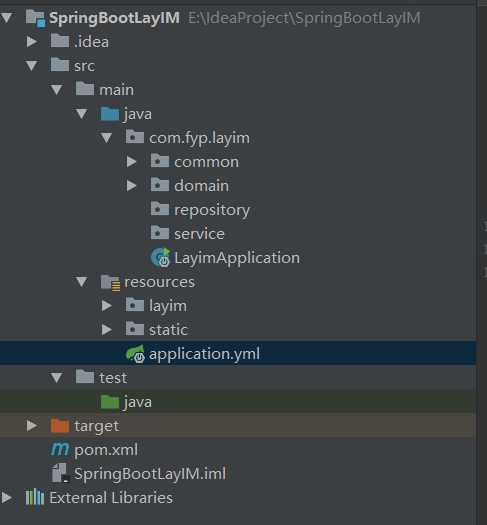487x525 pixels.
Task: Select the java label under main
Action: [x=138, y=115]
